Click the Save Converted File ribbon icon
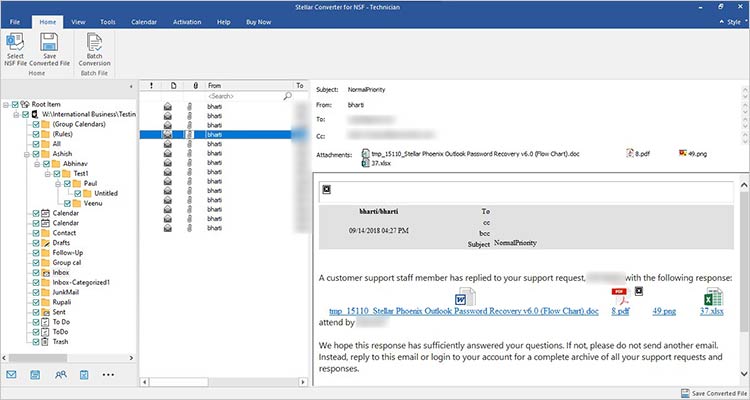750x400 pixels. coord(49,43)
